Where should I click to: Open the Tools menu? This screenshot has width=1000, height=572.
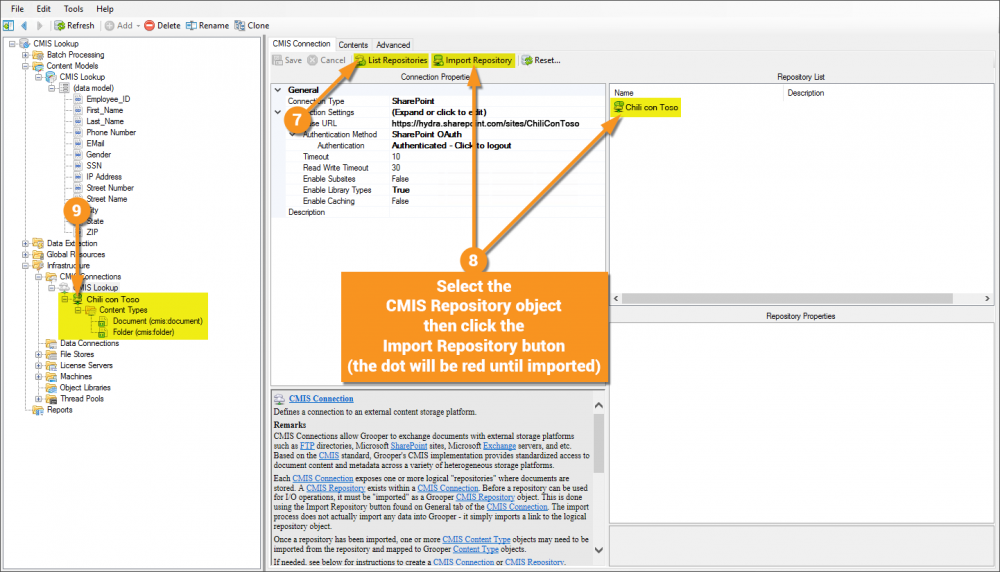pos(73,9)
